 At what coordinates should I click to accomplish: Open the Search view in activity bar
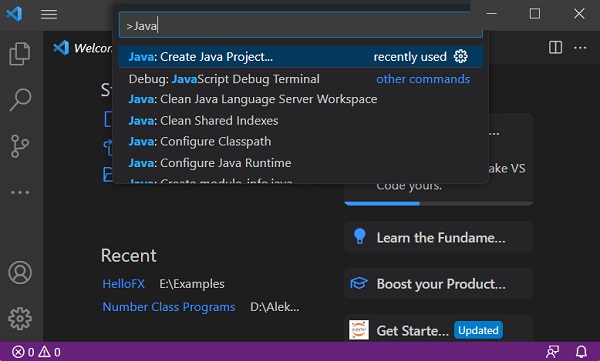pos(20,100)
